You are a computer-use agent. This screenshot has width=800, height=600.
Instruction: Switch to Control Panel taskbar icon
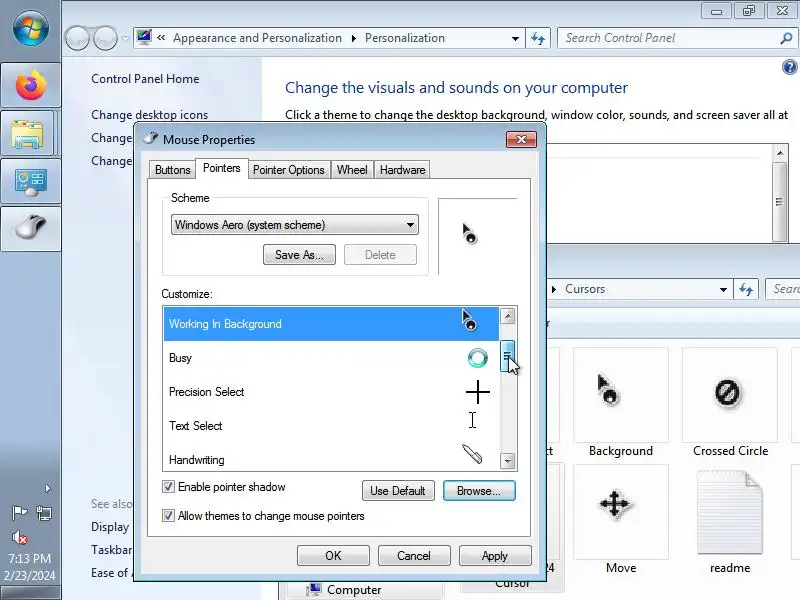(x=31, y=181)
